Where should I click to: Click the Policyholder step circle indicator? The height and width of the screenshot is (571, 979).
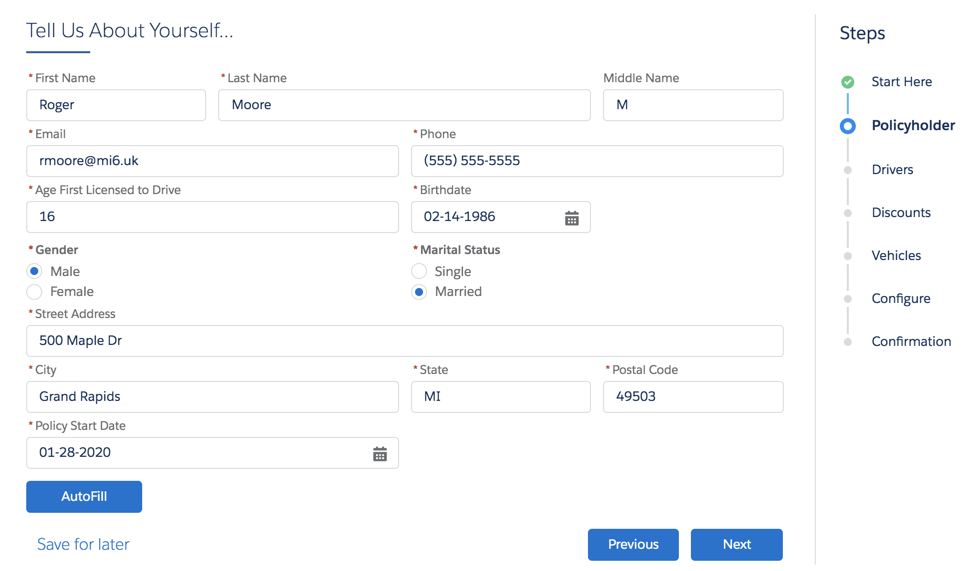tap(847, 126)
